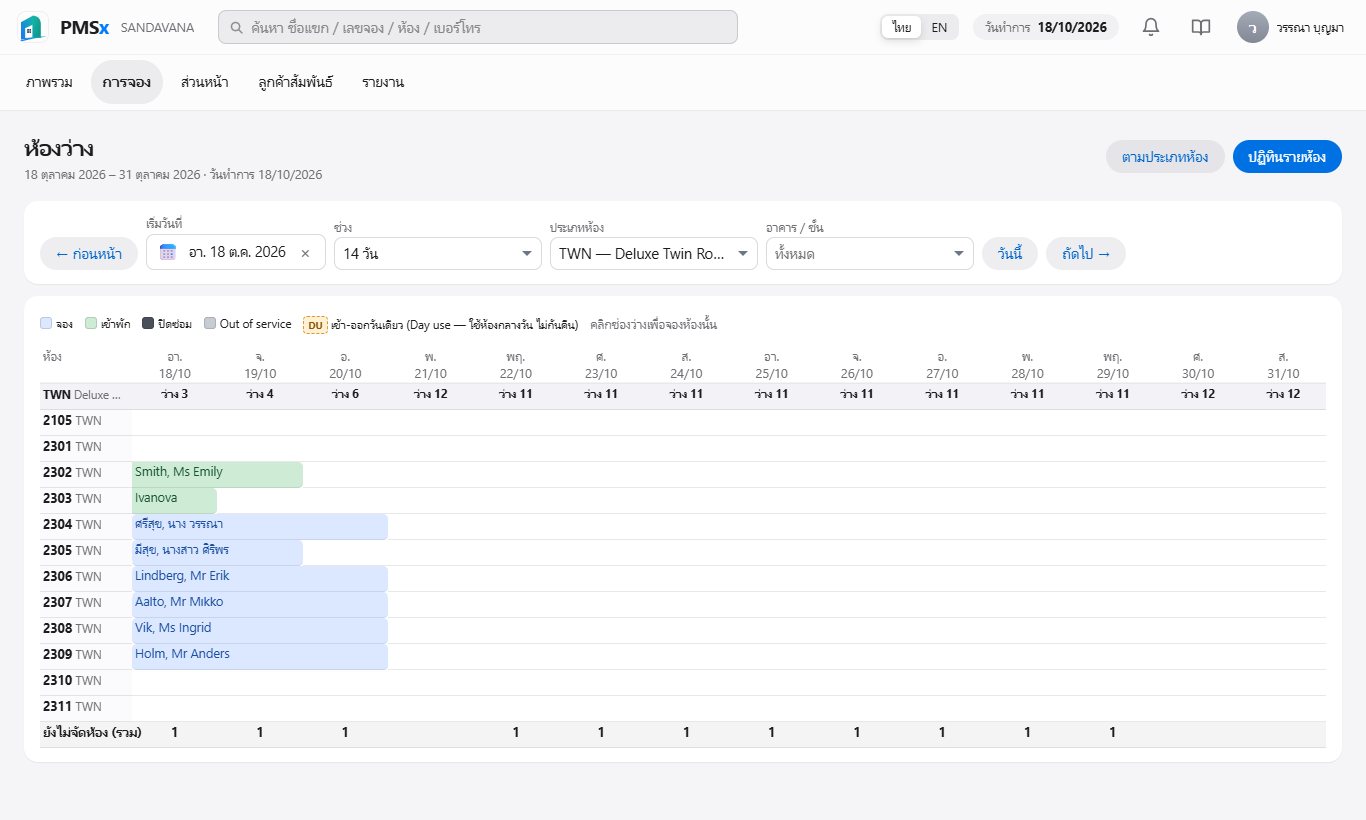Viewport: 1366px width, 820px height.
Task: Click the ยังไม่จัดห้อง (รวม) row label
Action: [x=92, y=733]
